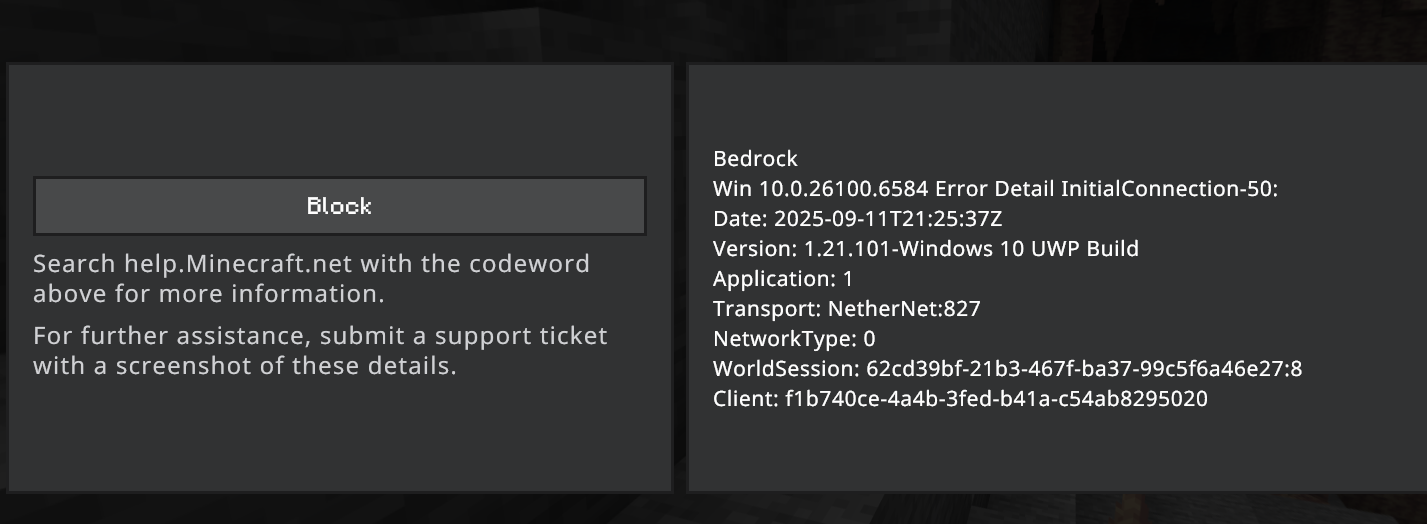The image size is (1427, 524).
Task: Click the Win 10.0.26100.6584 text
Action: click(x=820, y=189)
